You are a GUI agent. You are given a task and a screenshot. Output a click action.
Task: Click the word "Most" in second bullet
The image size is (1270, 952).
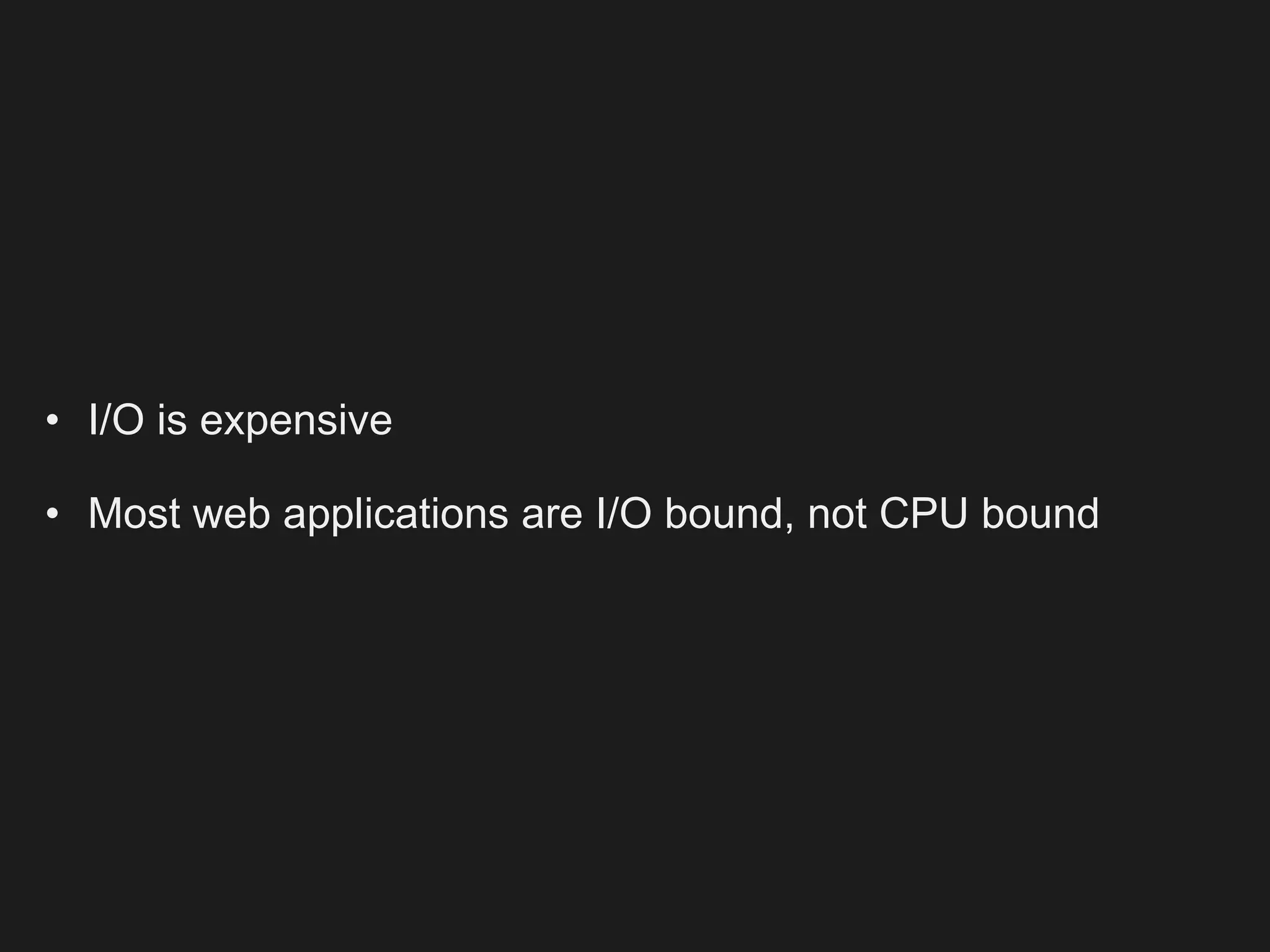(134, 514)
